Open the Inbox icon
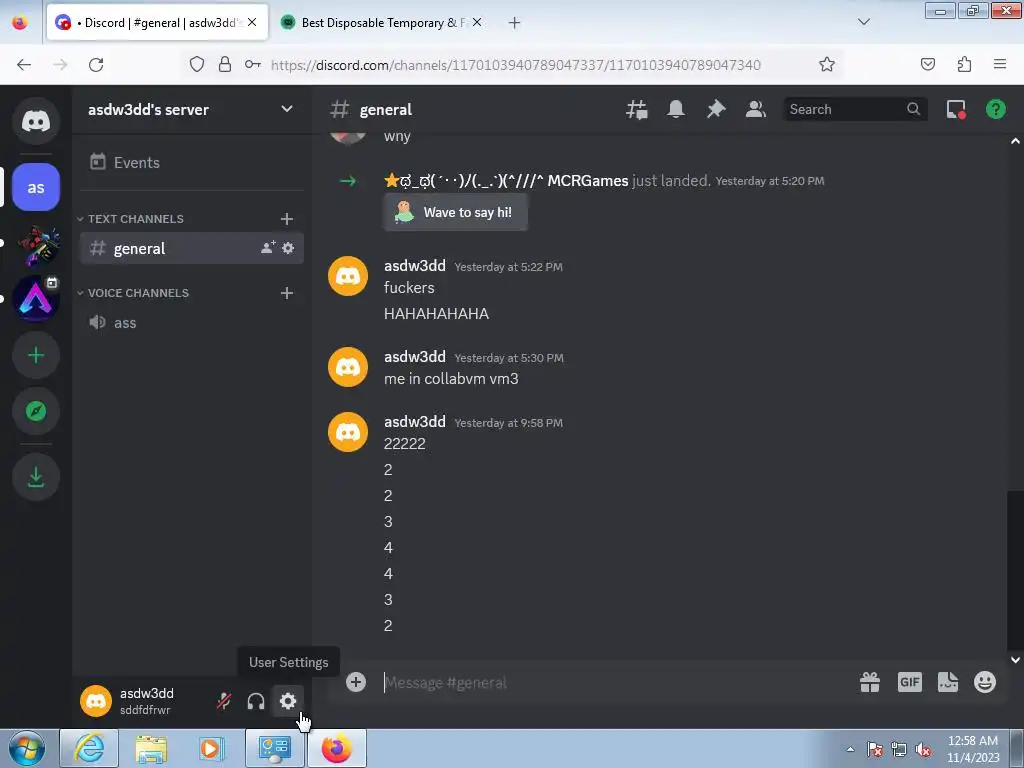1024x768 pixels. pyautogui.click(x=956, y=109)
